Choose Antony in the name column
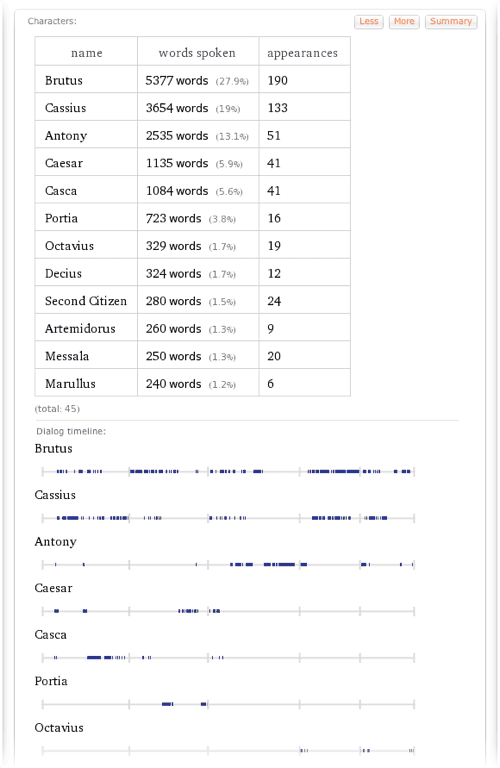Screen dimensions: 500x768 pos(66,136)
